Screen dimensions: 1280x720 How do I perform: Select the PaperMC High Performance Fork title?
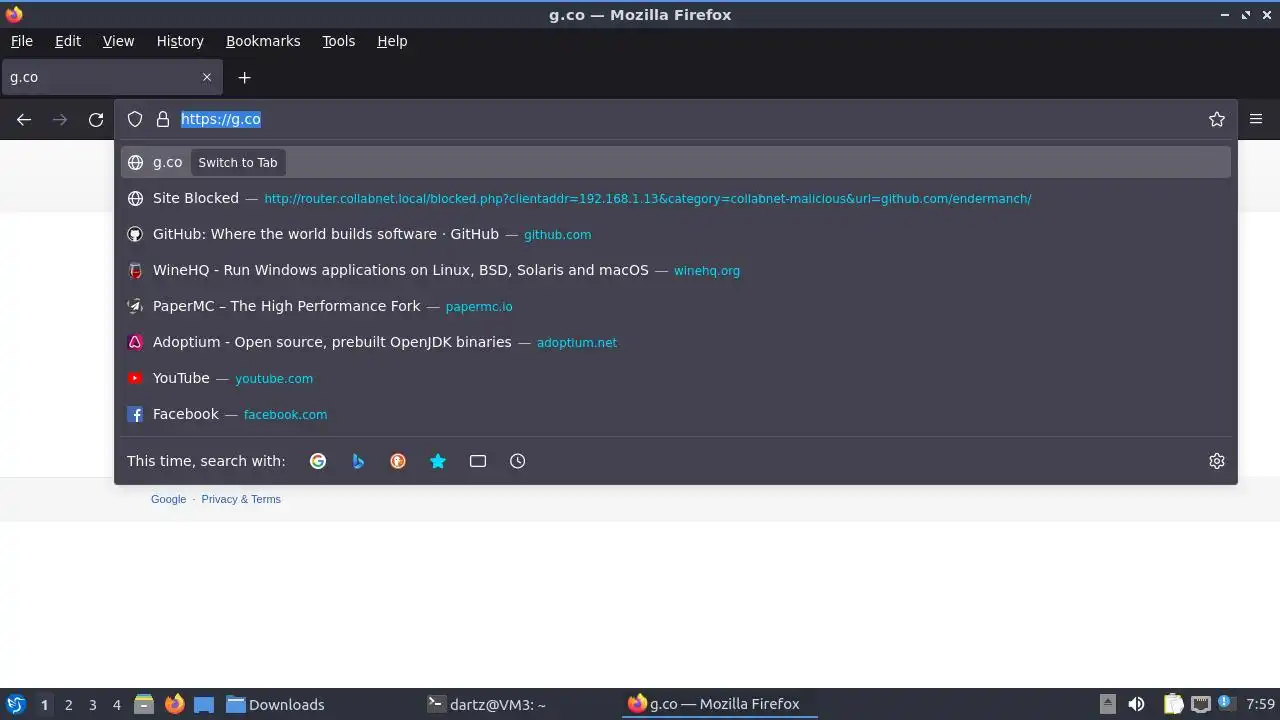[286, 306]
